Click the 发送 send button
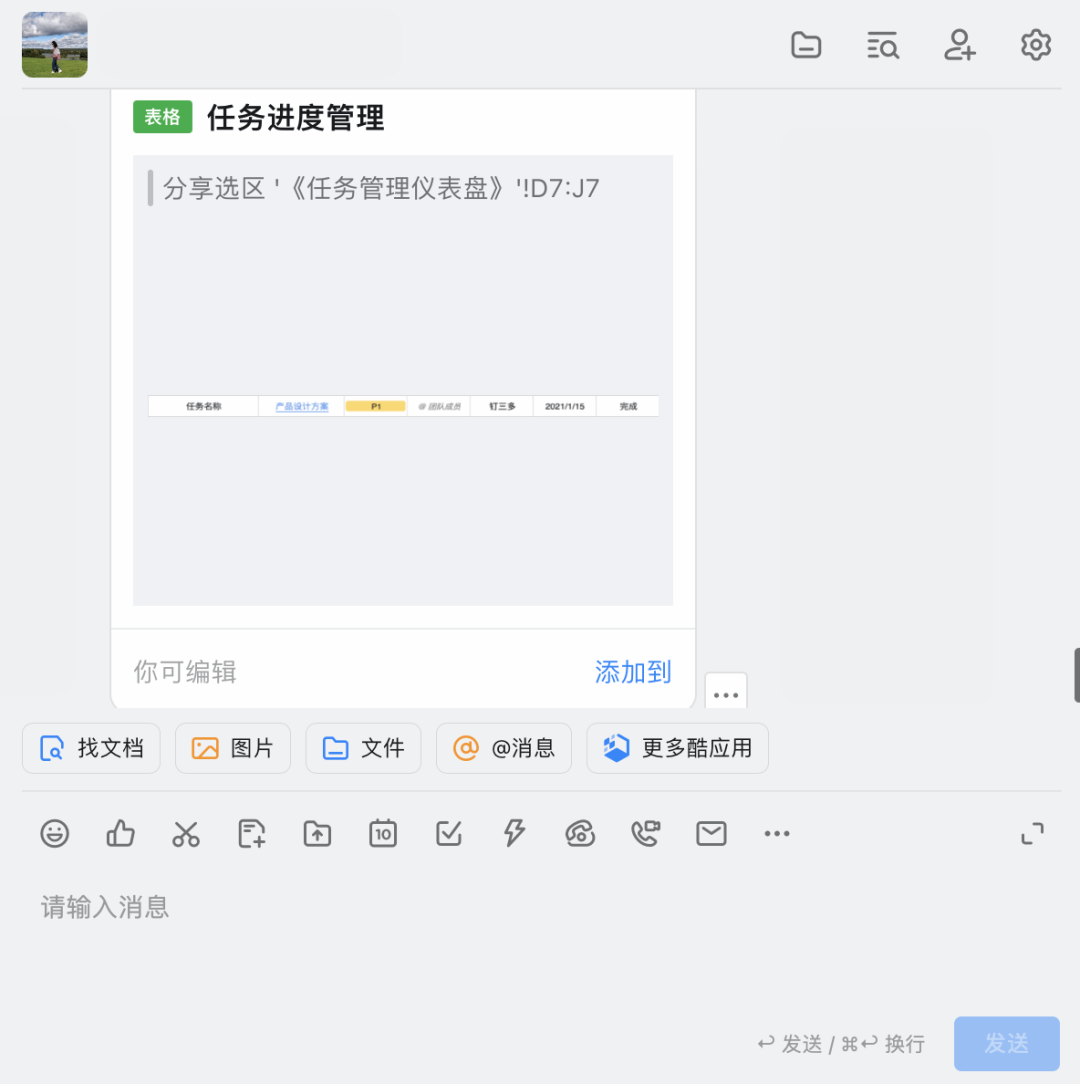This screenshot has height=1084, width=1080. tap(1006, 1044)
